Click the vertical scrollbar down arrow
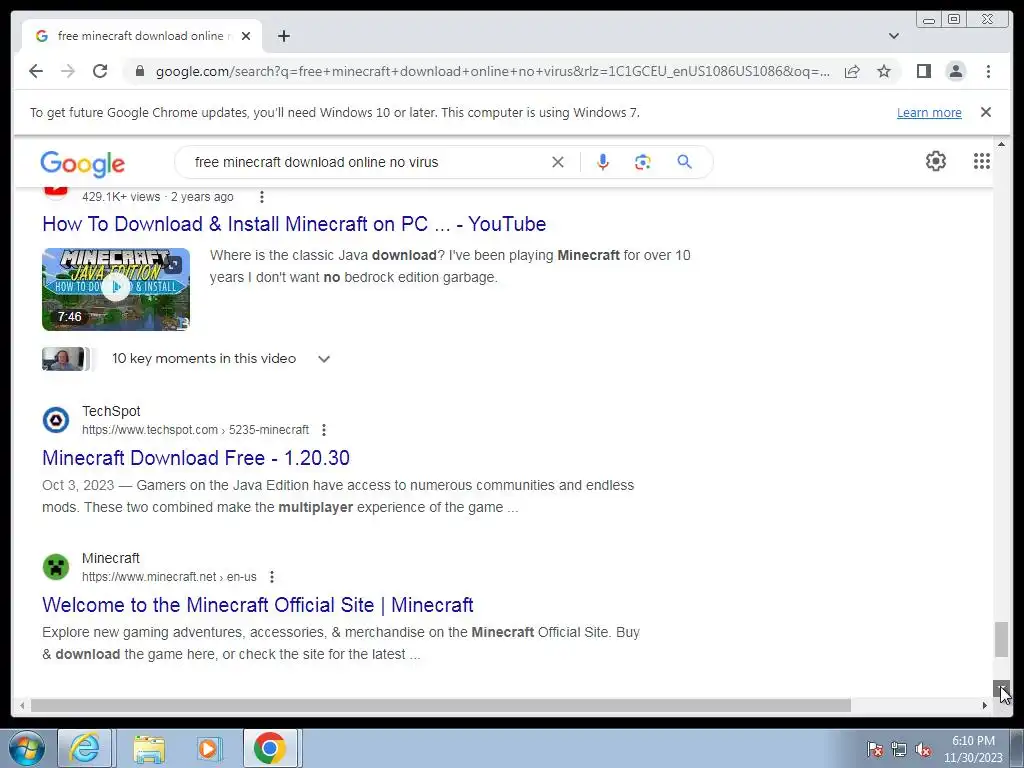This screenshot has height=768, width=1024. point(1001,689)
